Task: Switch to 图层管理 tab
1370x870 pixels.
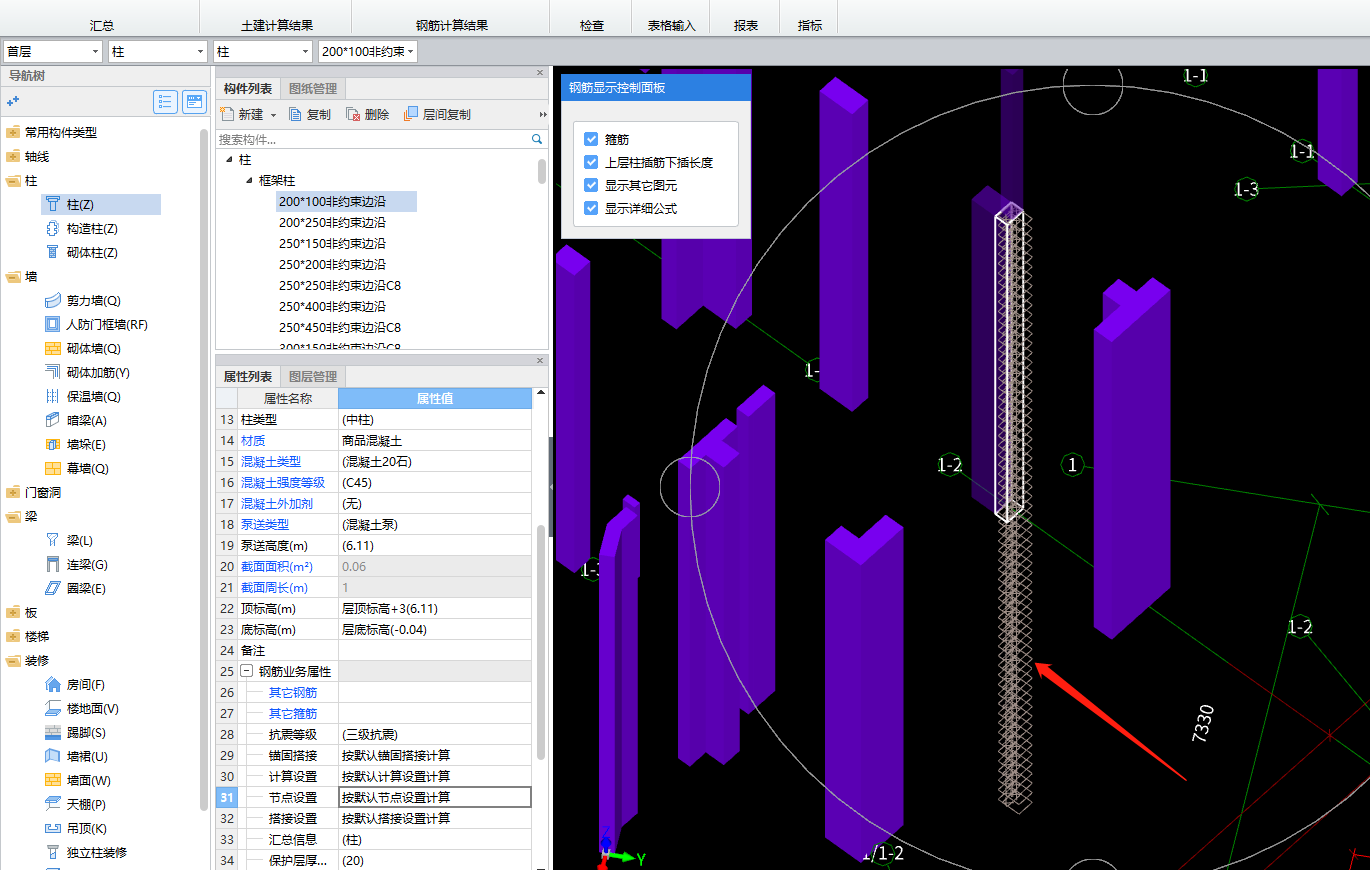Action: click(x=312, y=376)
